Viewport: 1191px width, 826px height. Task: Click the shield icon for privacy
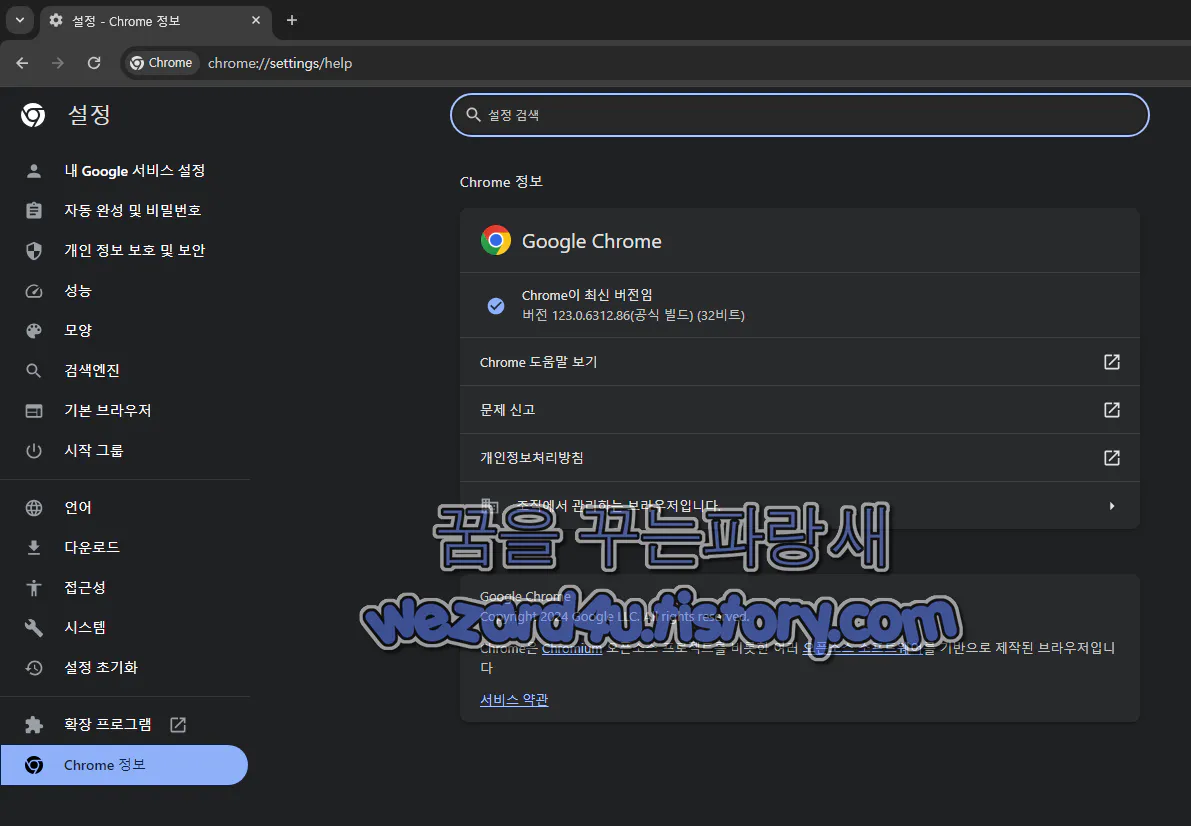tap(33, 251)
